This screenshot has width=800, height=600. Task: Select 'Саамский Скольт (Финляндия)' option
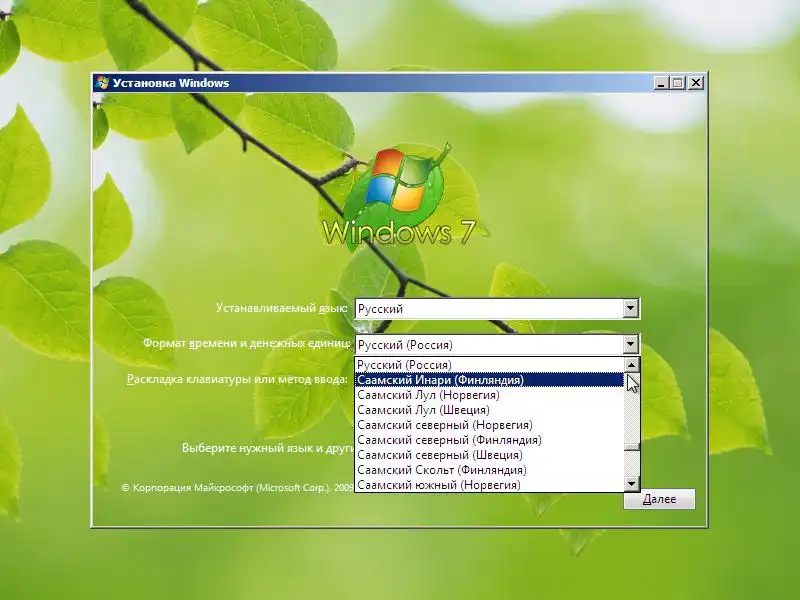[x=489, y=470]
